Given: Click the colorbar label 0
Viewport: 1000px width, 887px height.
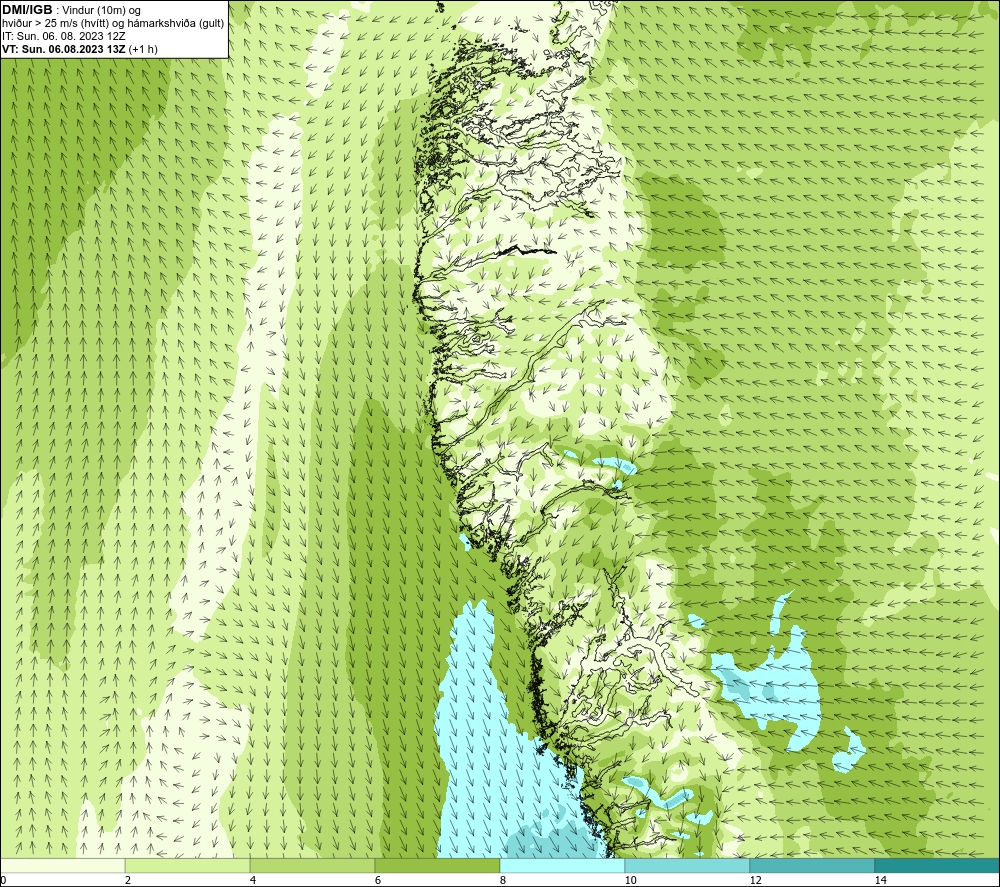Looking at the screenshot, I should tap(3, 880).
